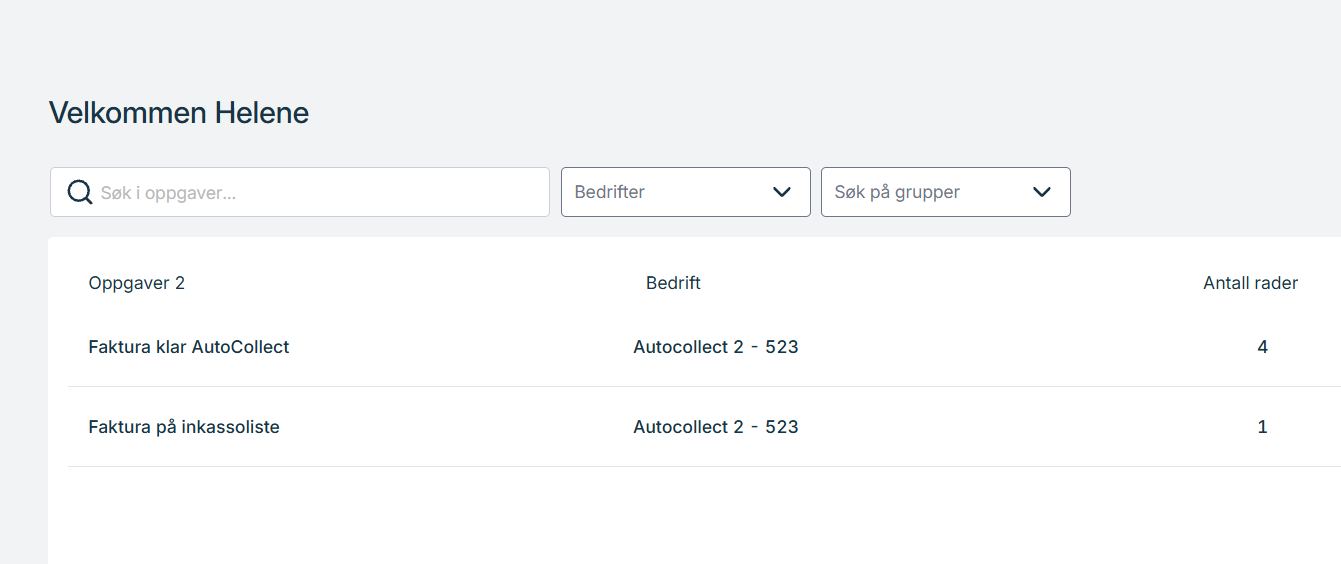1341x564 pixels.
Task: Click the divider below the 'Faktura klar AutoCollect' row
Action: pos(704,386)
